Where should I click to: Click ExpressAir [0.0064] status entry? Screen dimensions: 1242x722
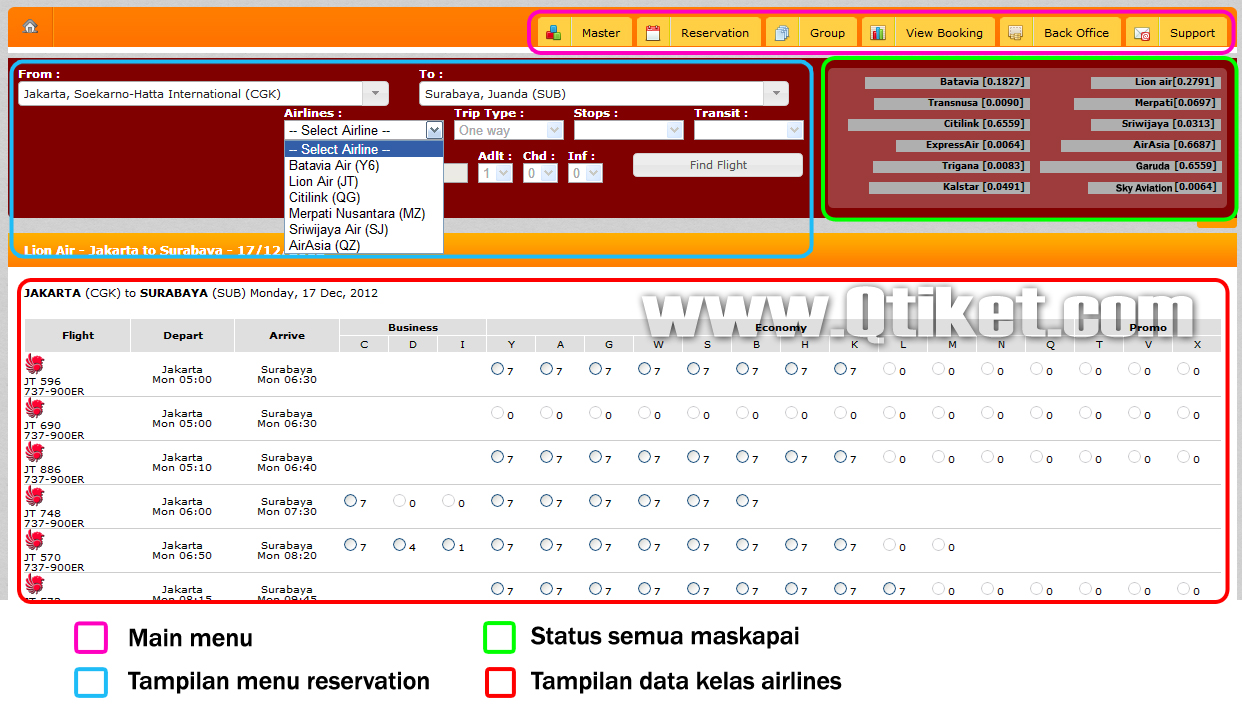pos(962,145)
